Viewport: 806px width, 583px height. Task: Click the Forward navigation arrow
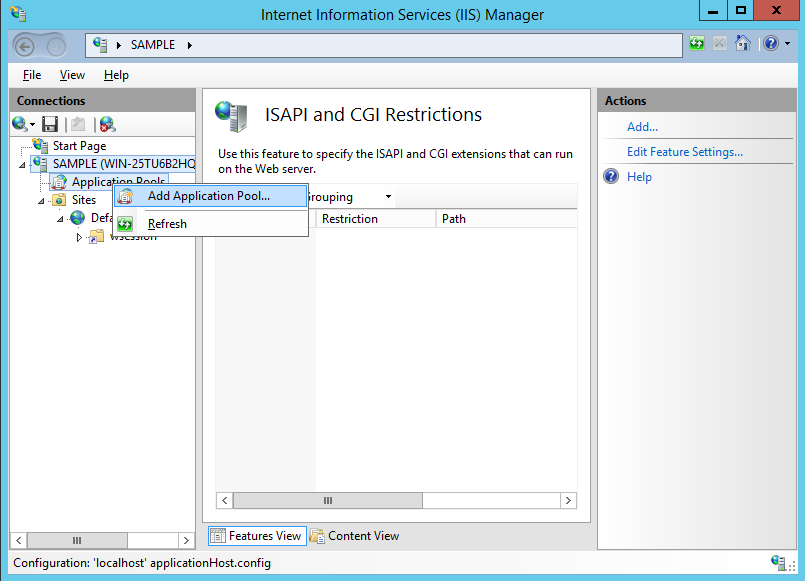[x=56, y=47]
